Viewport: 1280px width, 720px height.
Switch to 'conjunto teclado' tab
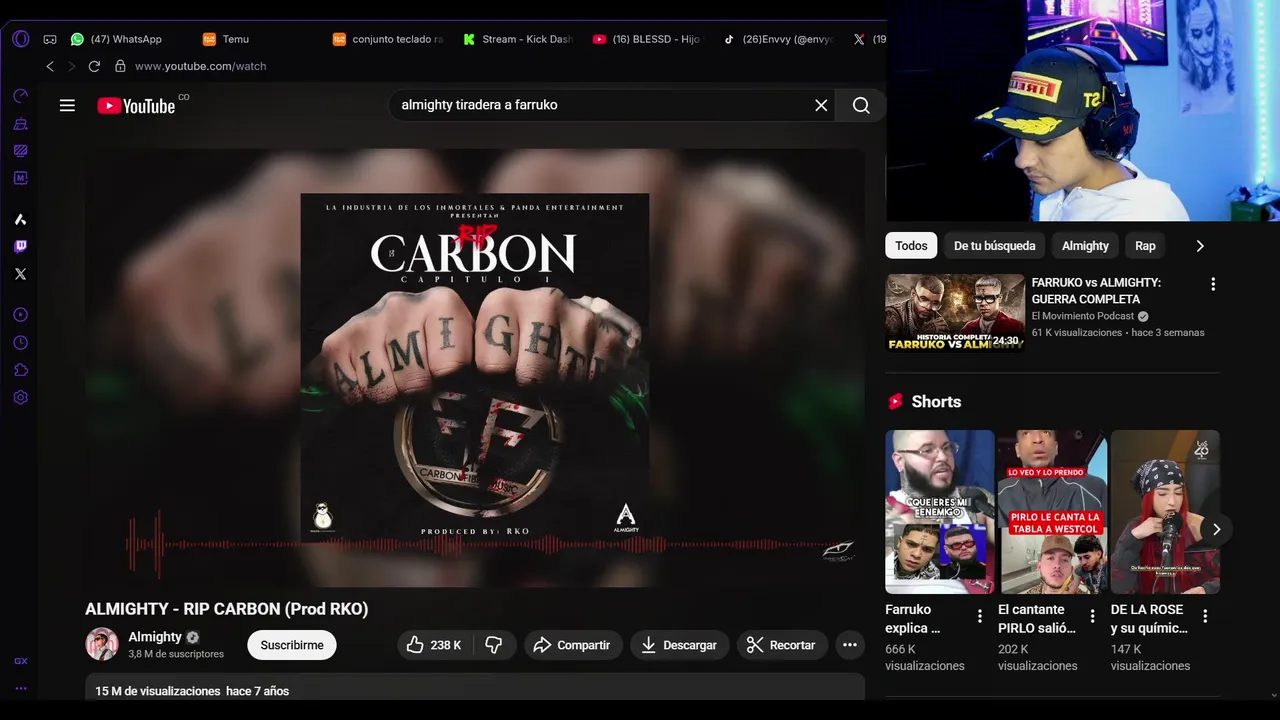[x=389, y=39]
